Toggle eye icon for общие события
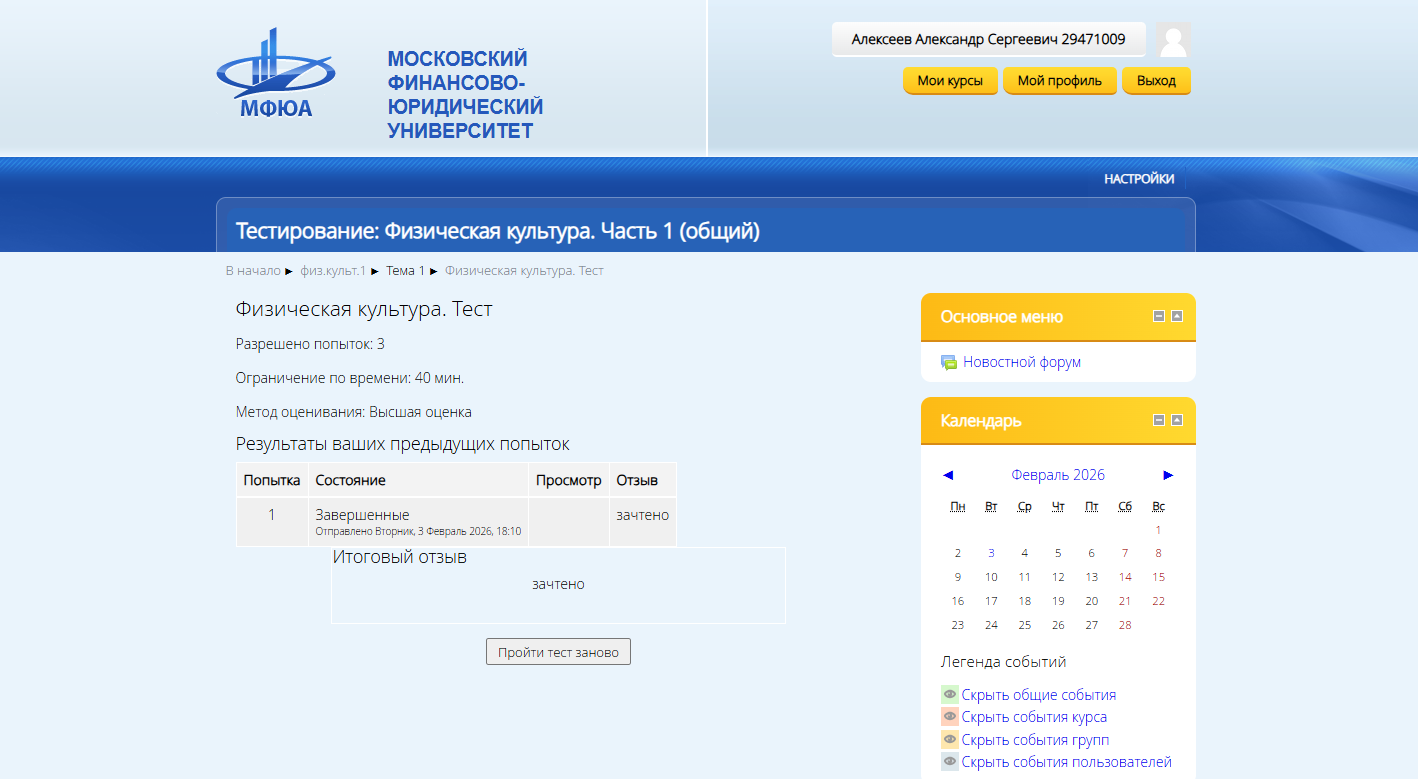This screenshot has height=779, width=1418. tap(949, 695)
